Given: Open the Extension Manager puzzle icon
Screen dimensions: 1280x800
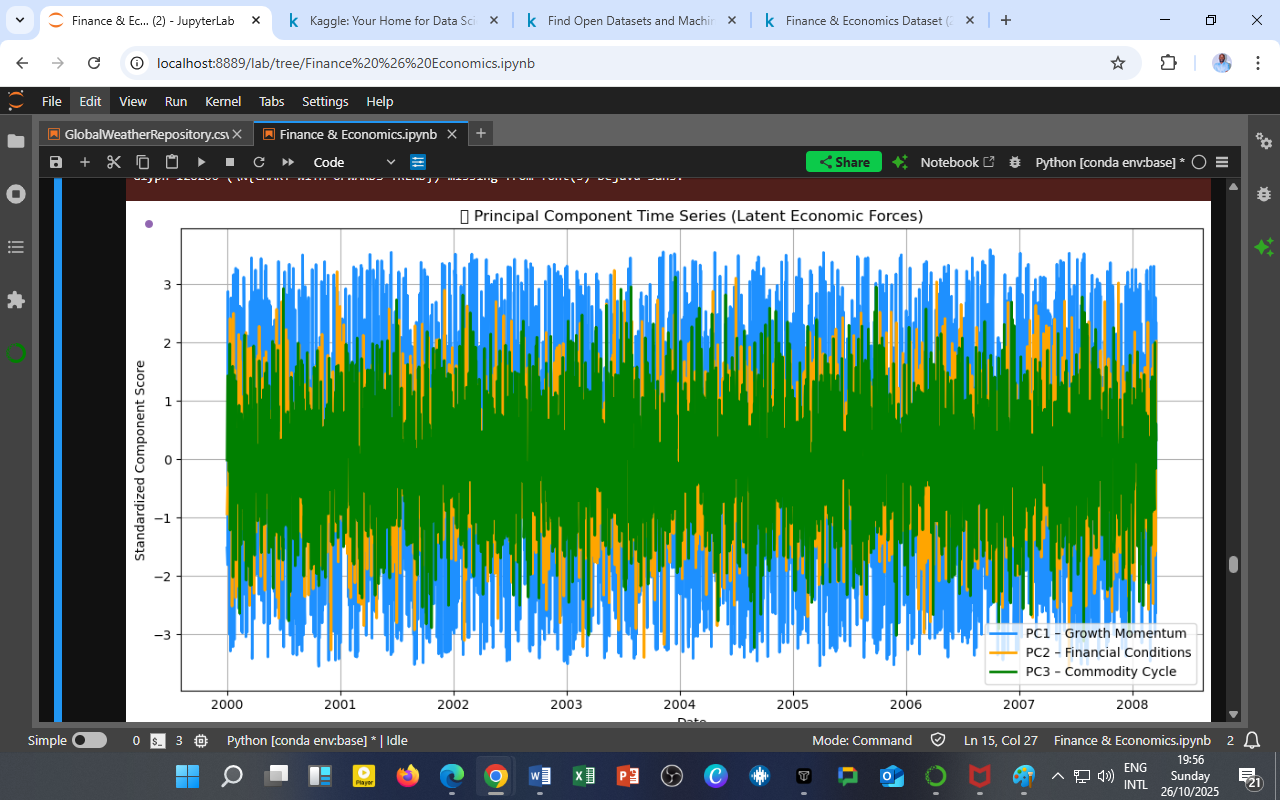Looking at the screenshot, I should 16,299.
